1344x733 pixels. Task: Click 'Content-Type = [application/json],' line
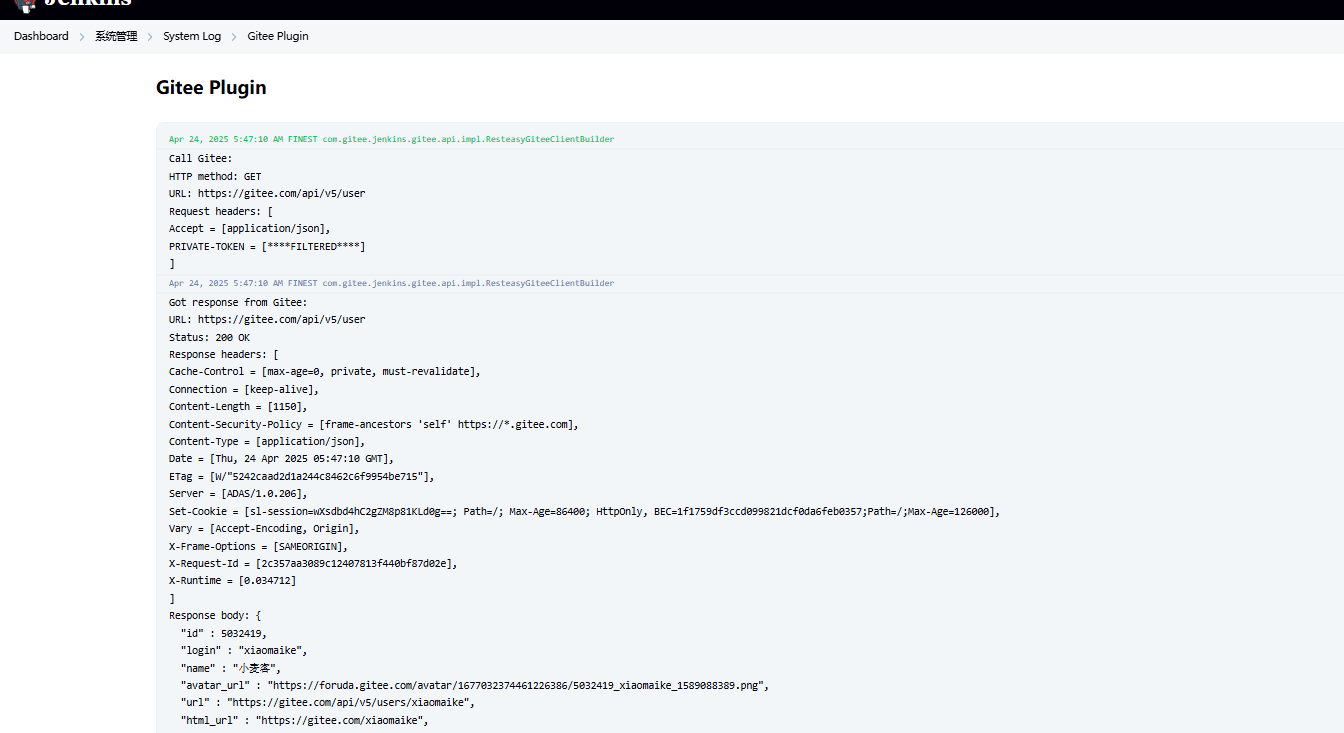267,441
